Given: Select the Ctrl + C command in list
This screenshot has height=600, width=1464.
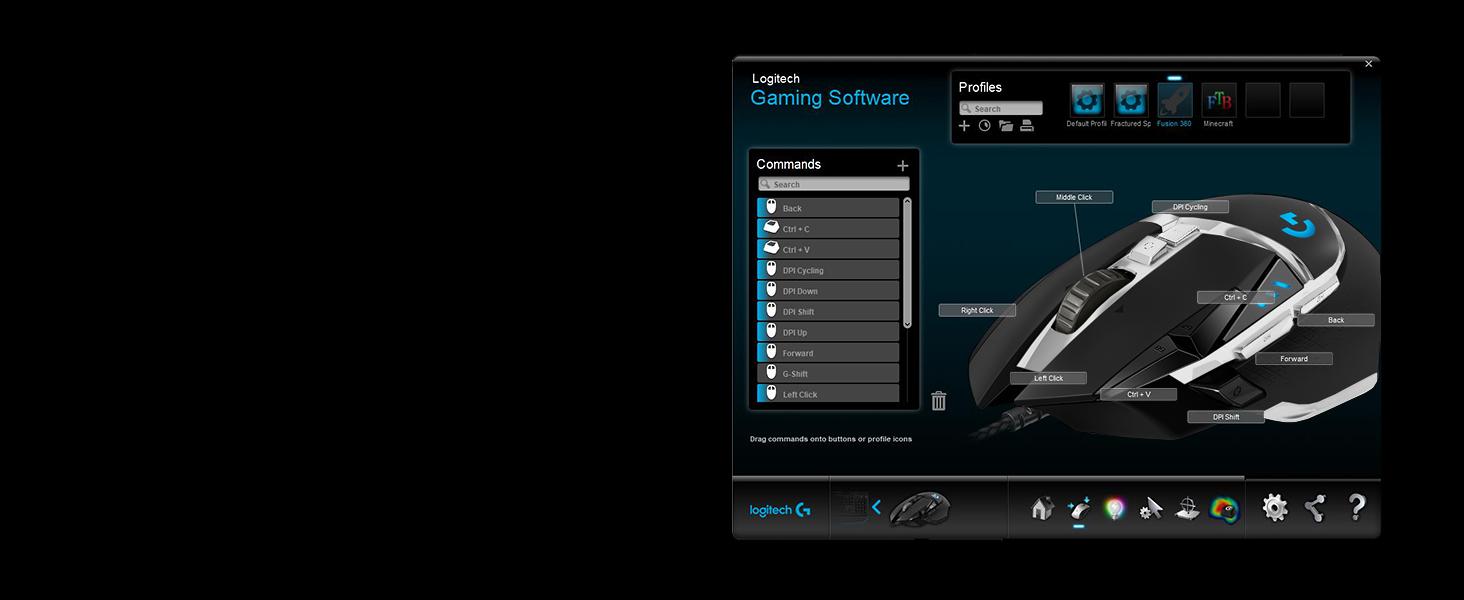Looking at the screenshot, I should pyautogui.click(x=828, y=229).
